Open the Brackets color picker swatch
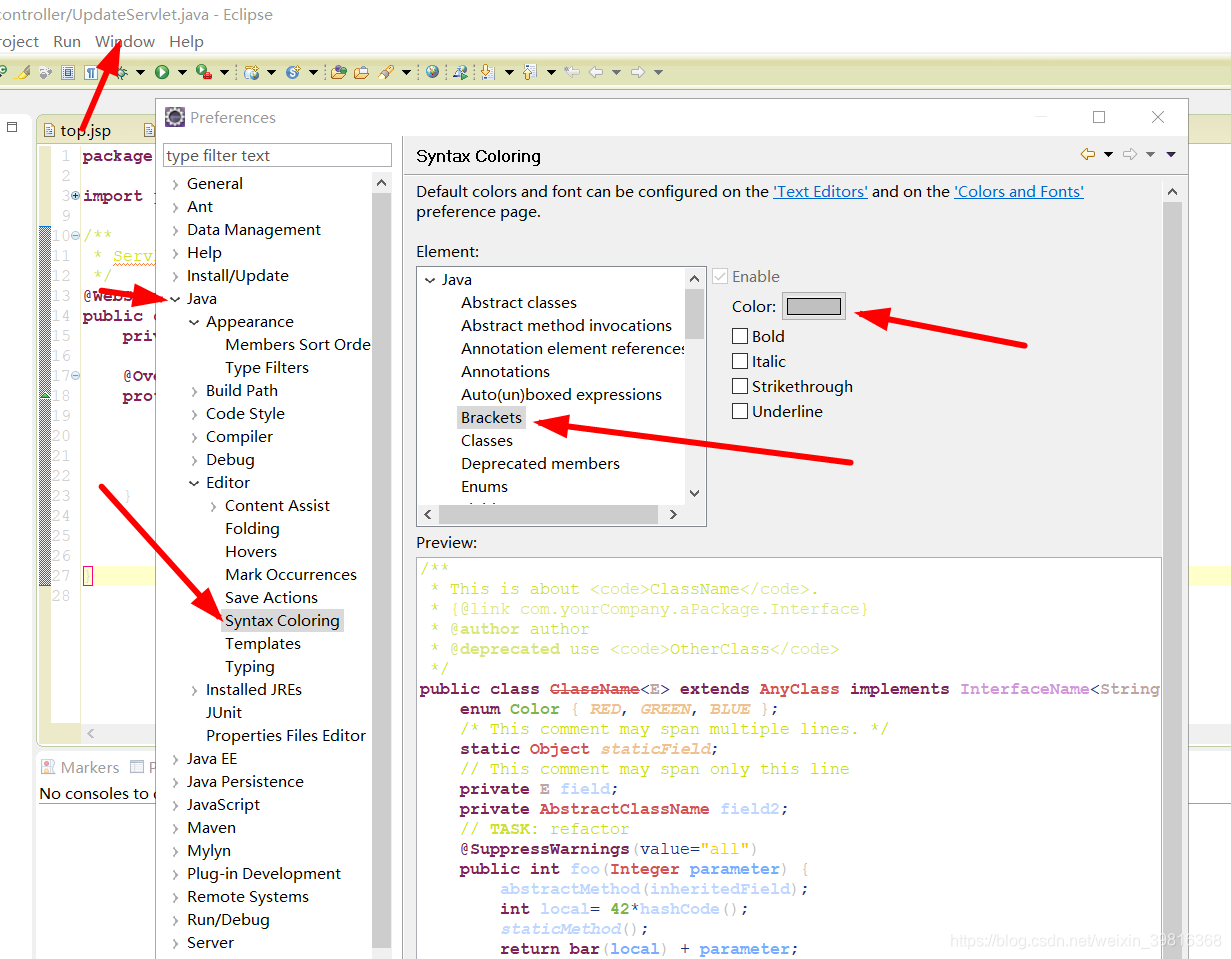 pyautogui.click(x=814, y=306)
